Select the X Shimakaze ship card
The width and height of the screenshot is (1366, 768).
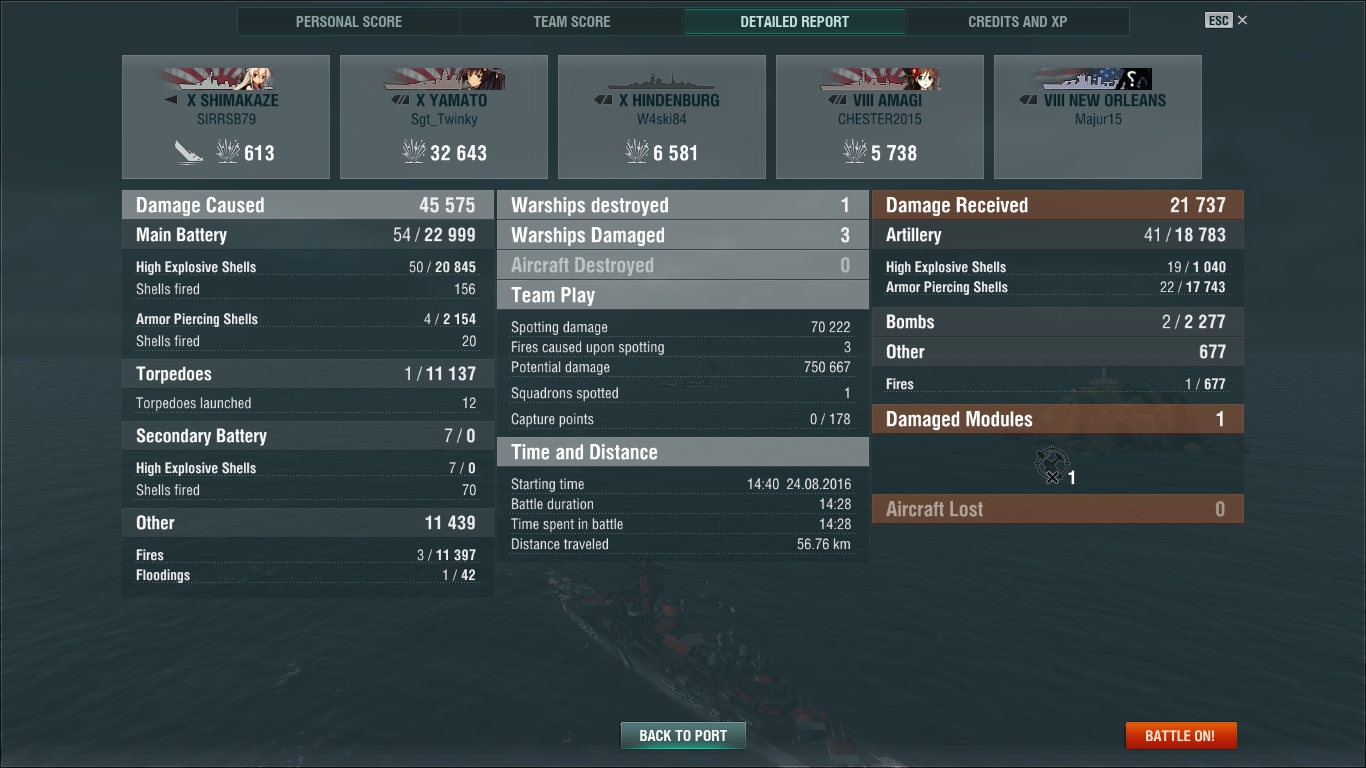pyautogui.click(x=226, y=117)
